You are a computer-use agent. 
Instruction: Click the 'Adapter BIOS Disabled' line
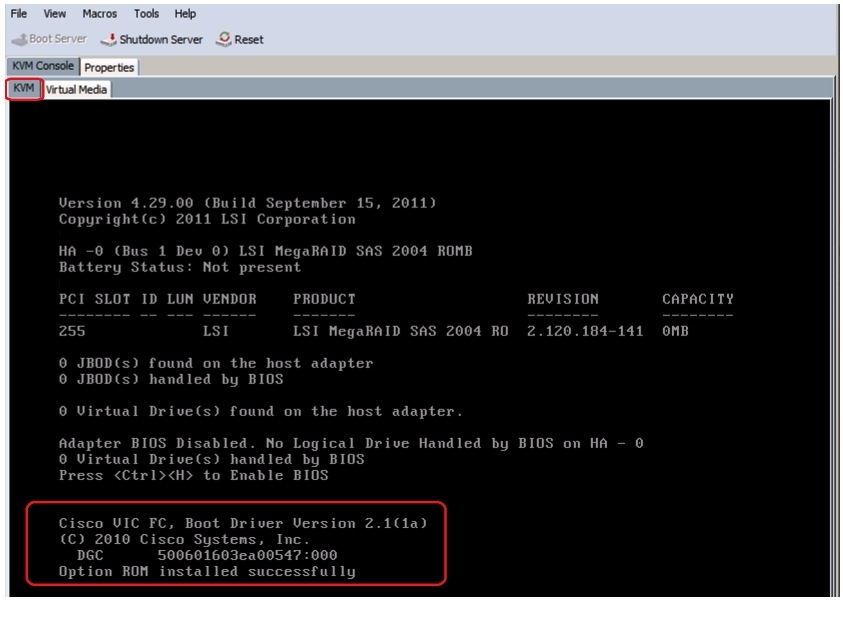point(351,443)
